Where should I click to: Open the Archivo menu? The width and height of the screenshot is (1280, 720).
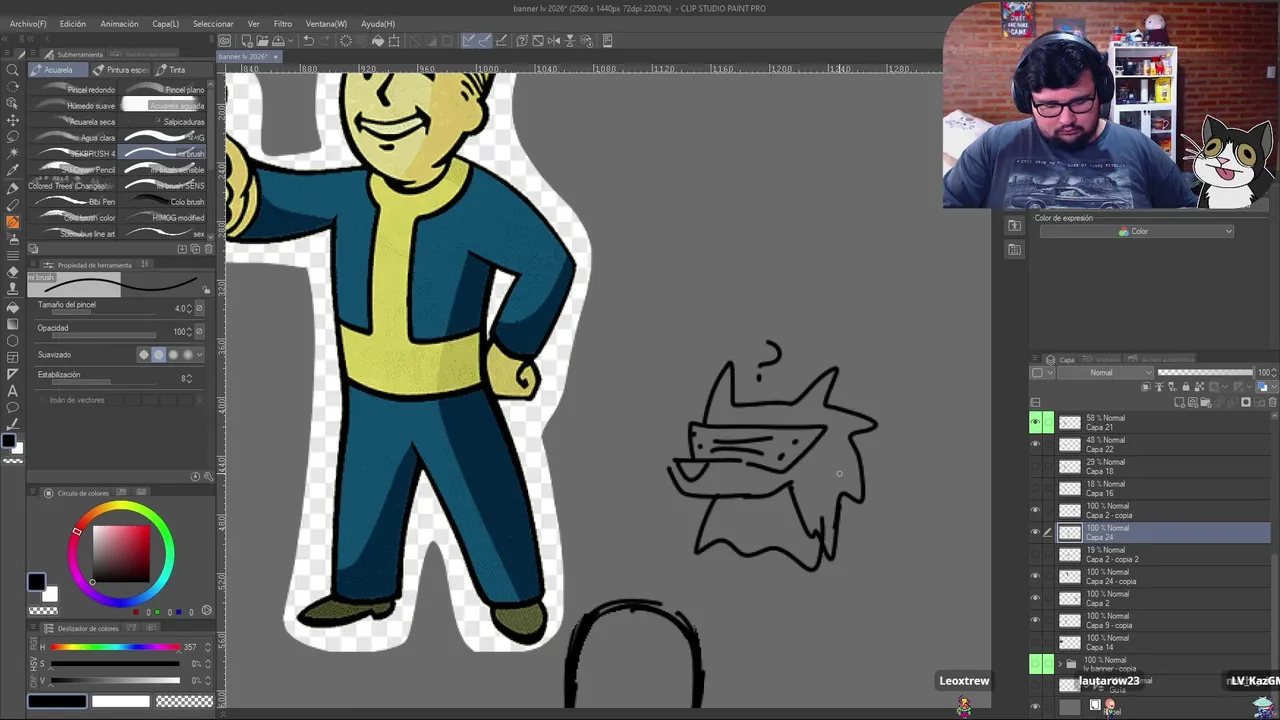point(28,24)
